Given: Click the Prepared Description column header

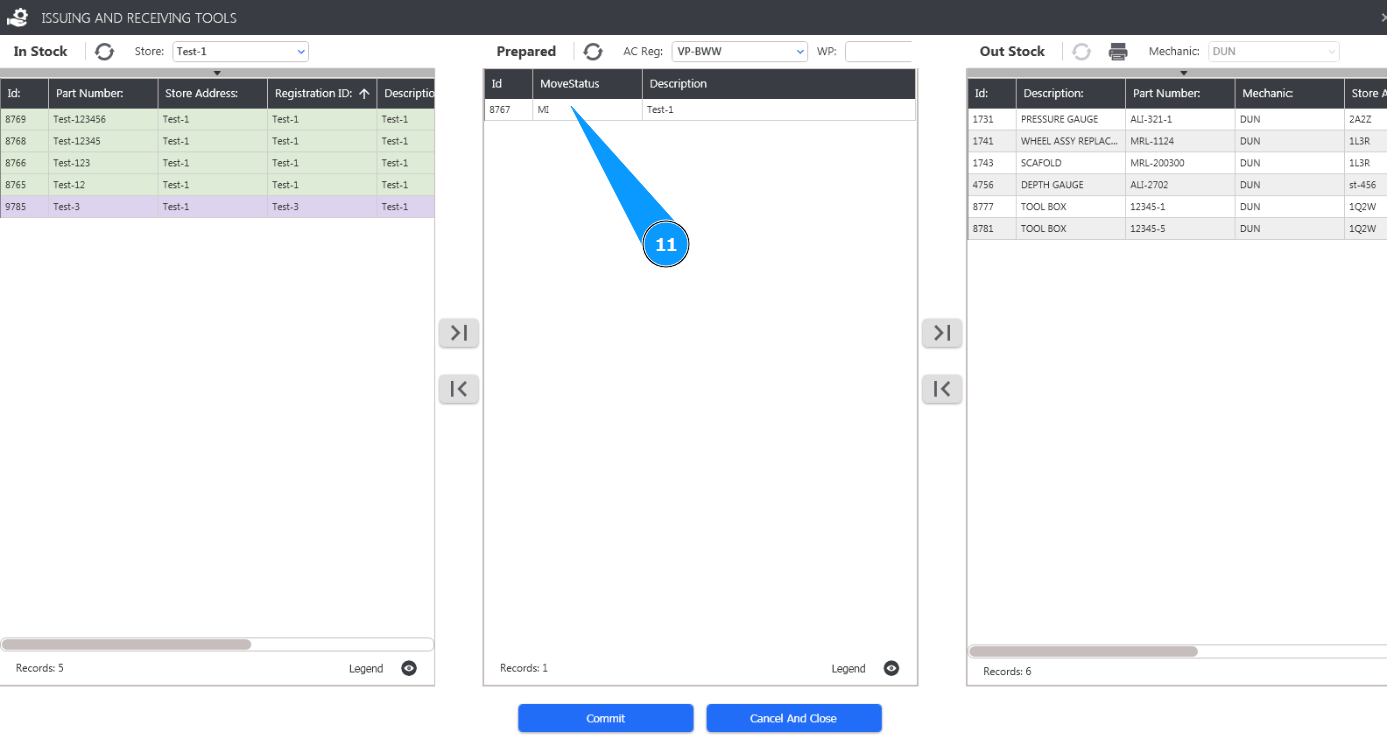Looking at the screenshot, I should coord(779,84).
